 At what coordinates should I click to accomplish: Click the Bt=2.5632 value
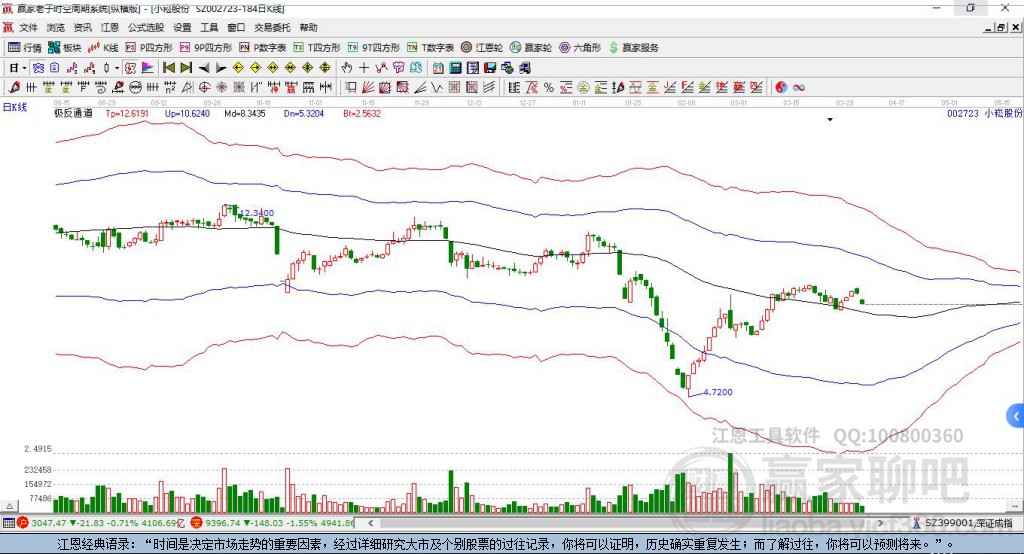point(362,113)
